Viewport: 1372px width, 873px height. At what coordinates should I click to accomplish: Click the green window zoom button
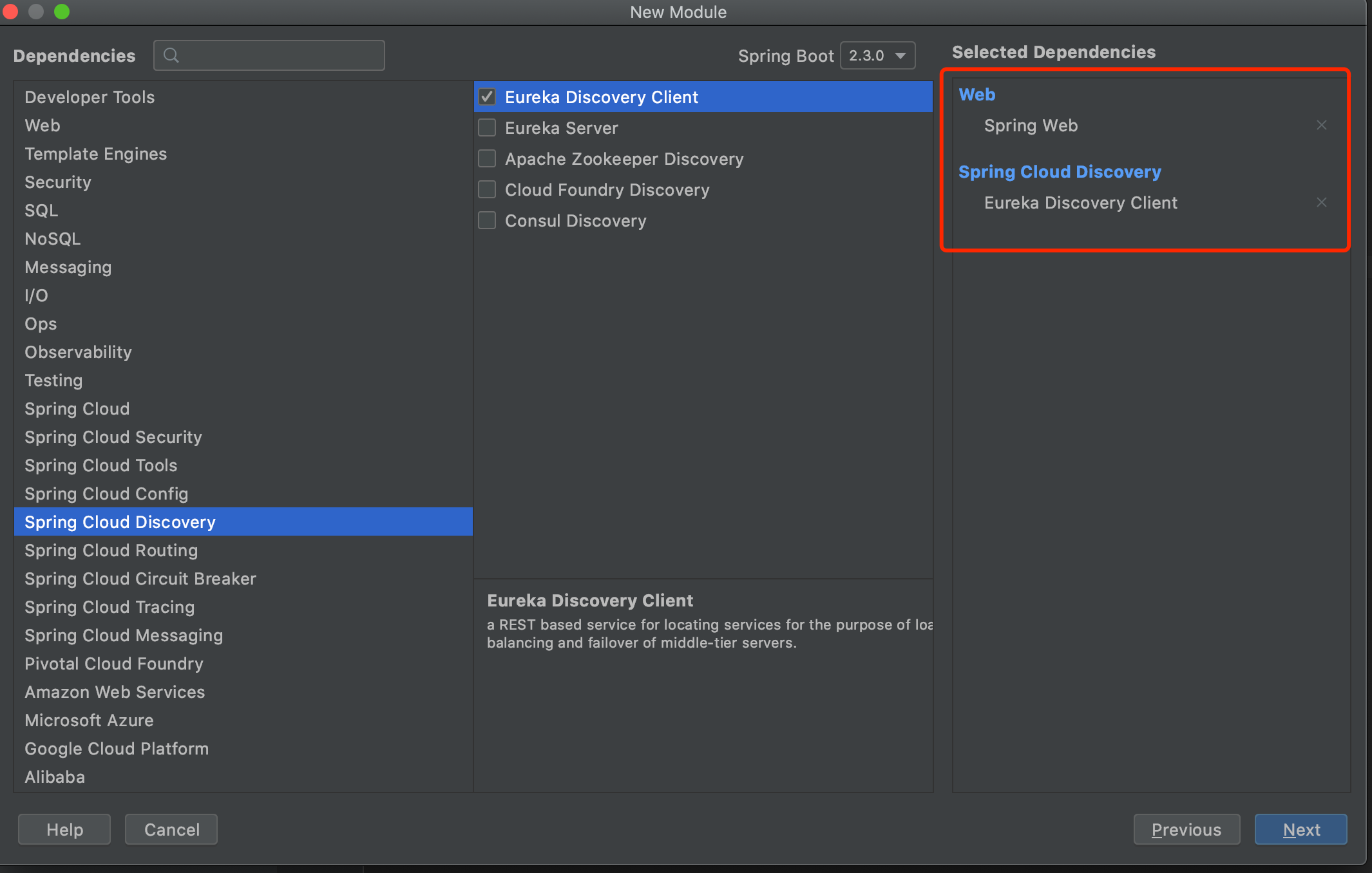[62, 12]
